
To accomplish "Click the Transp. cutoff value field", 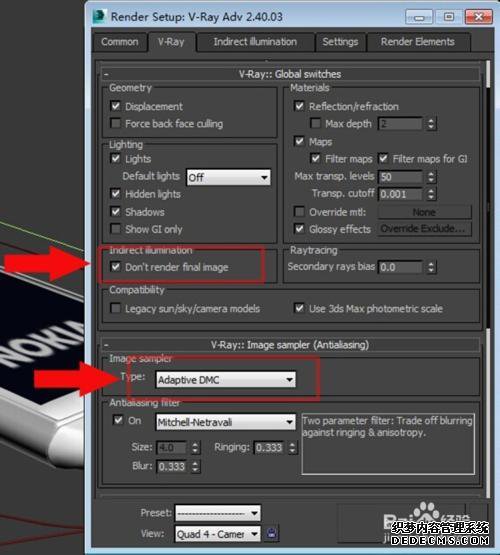I will (401, 194).
